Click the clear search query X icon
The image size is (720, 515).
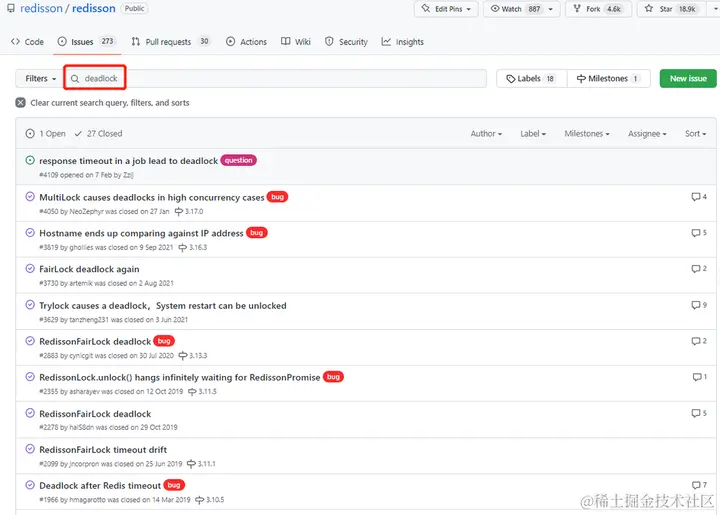pos(21,102)
